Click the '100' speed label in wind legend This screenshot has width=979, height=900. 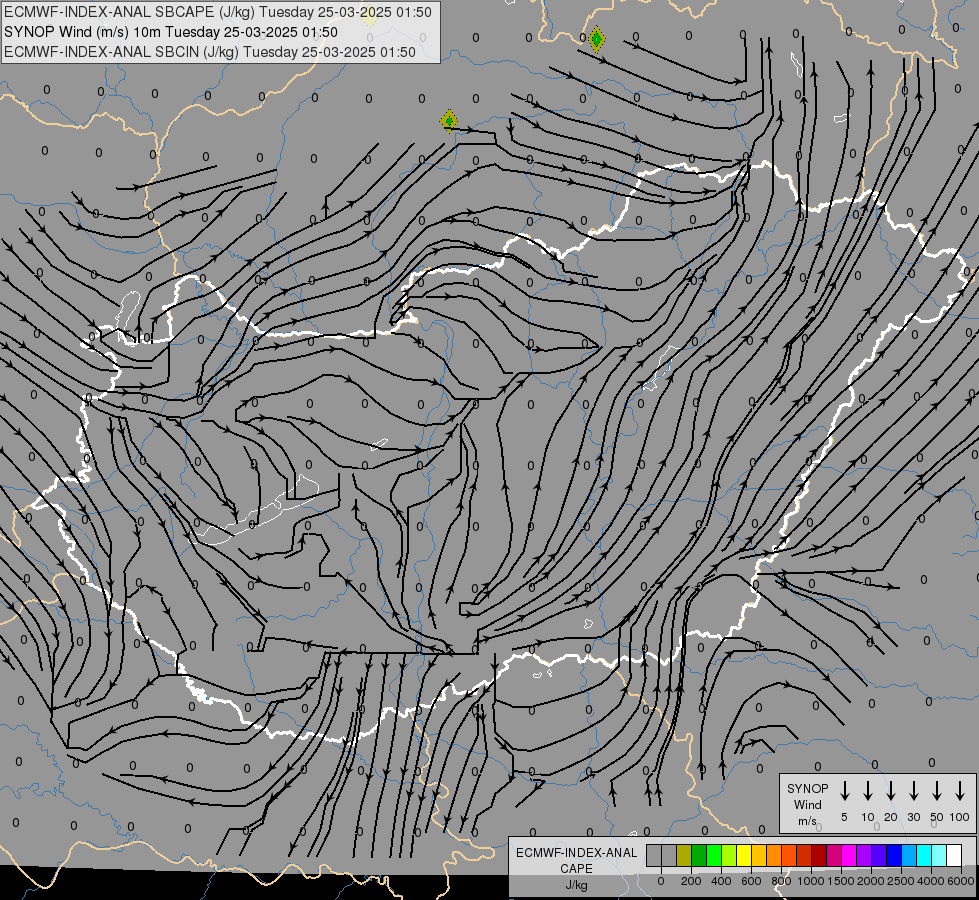(960, 817)
